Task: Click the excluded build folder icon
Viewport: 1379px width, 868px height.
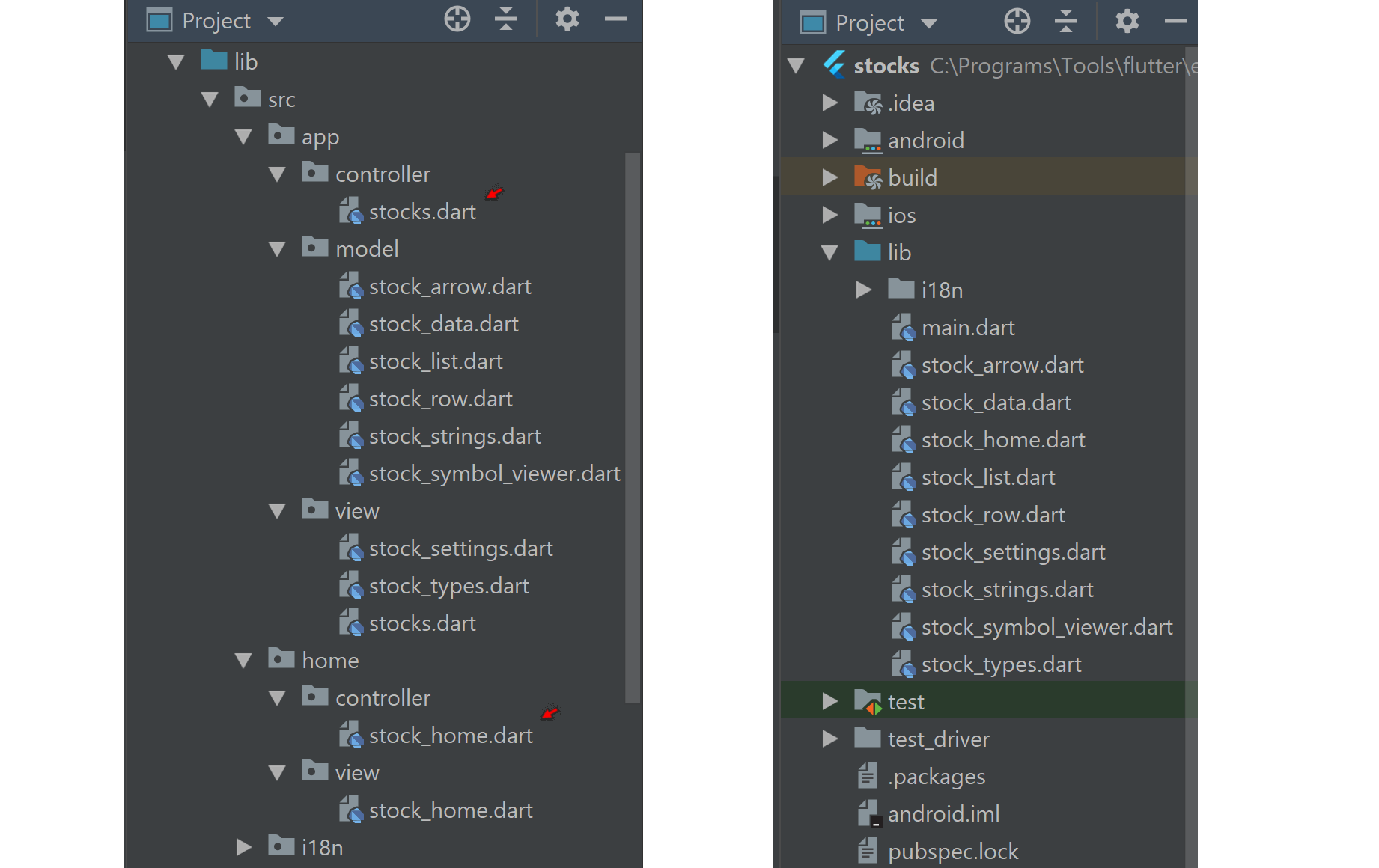Action: [868, 177]
